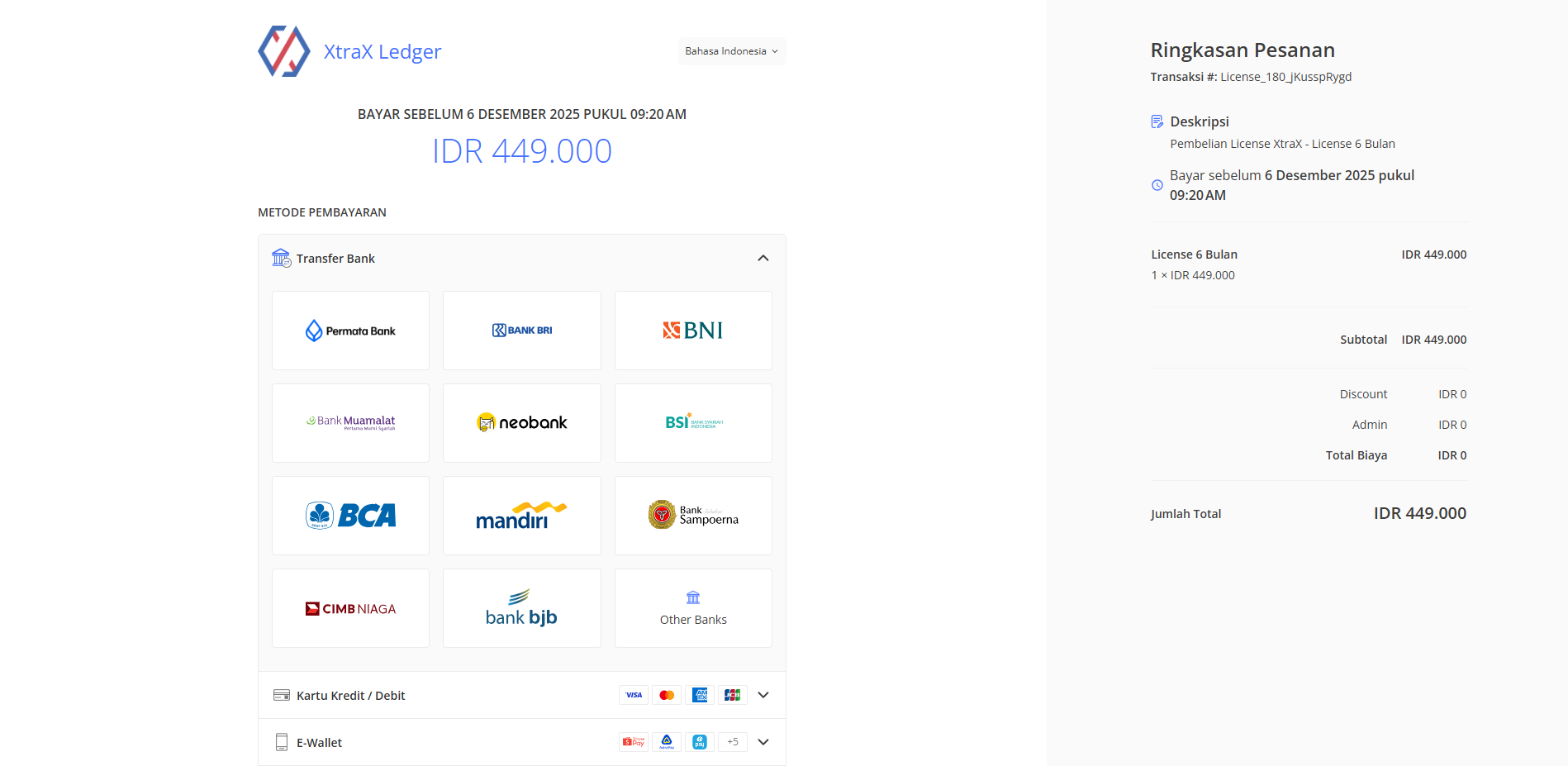
Task: Expand the Kartu Kredit / Debit chevron
Action: point(763,695)
